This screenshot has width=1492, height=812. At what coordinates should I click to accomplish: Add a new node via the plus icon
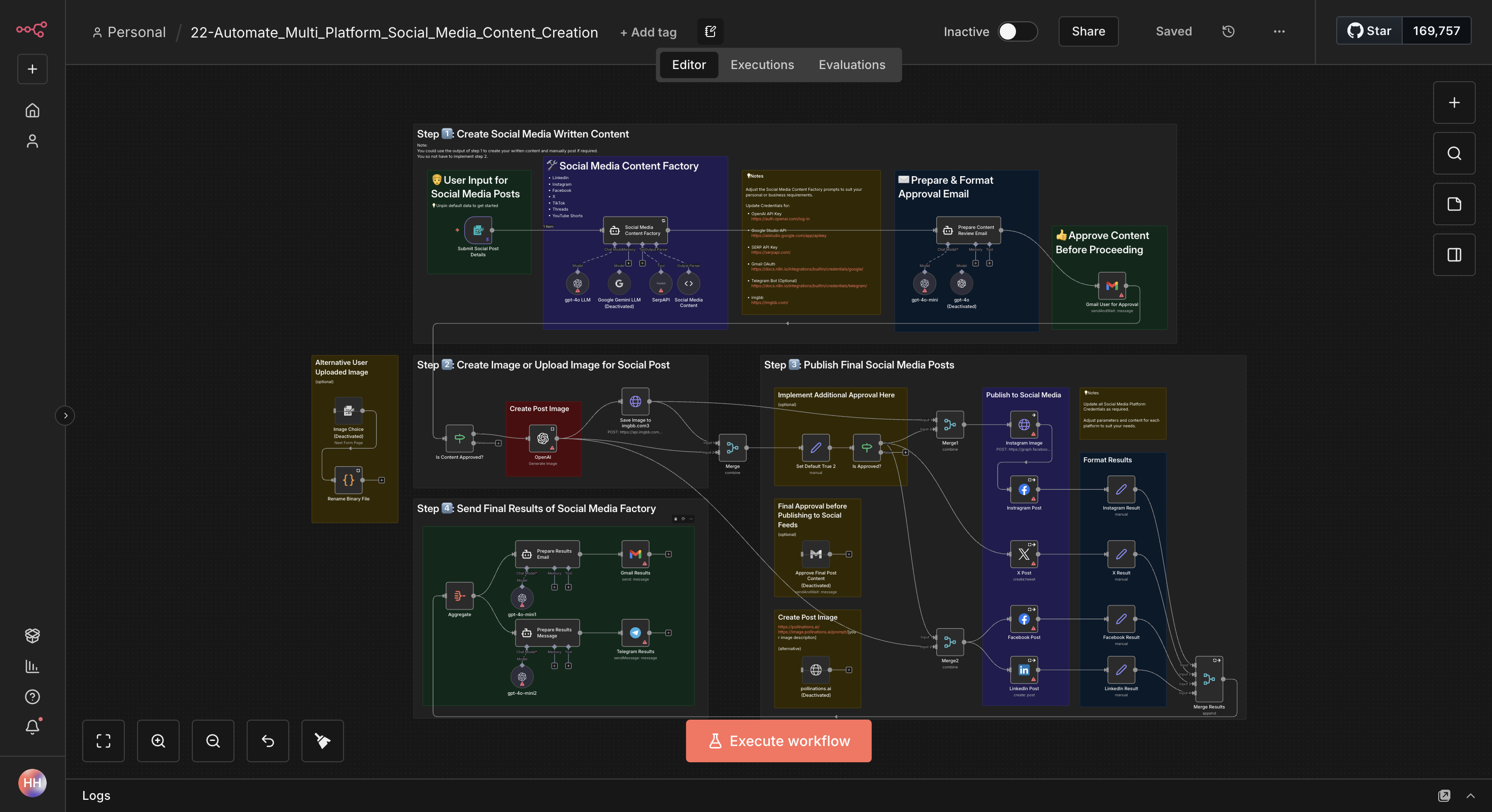(x=1454, y=103)
